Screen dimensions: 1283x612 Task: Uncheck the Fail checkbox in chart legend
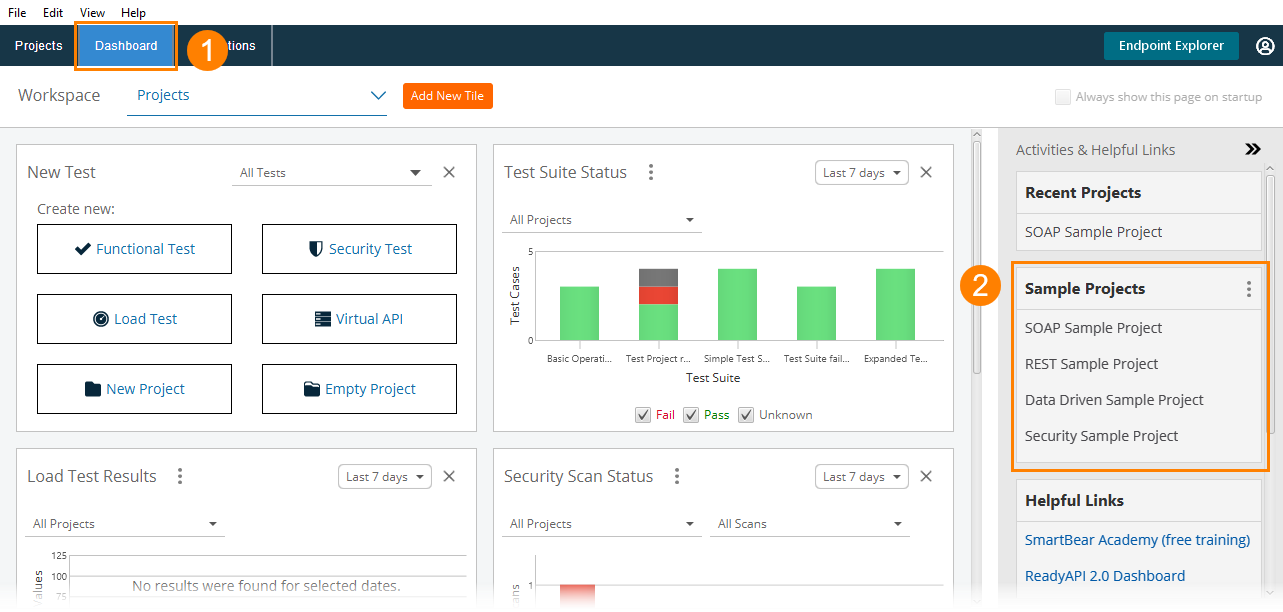coord(643,415)
